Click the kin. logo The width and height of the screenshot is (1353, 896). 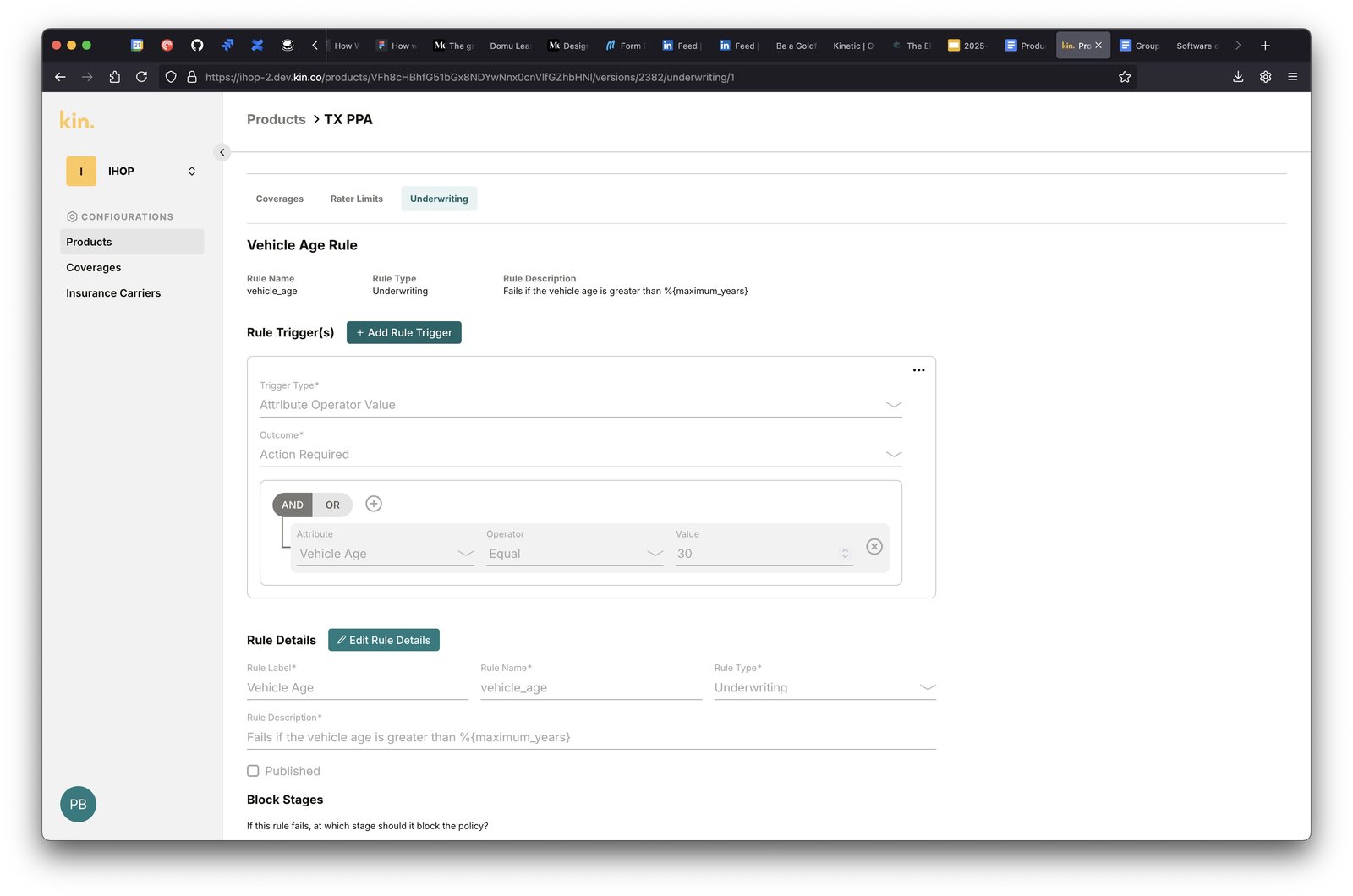77,120
